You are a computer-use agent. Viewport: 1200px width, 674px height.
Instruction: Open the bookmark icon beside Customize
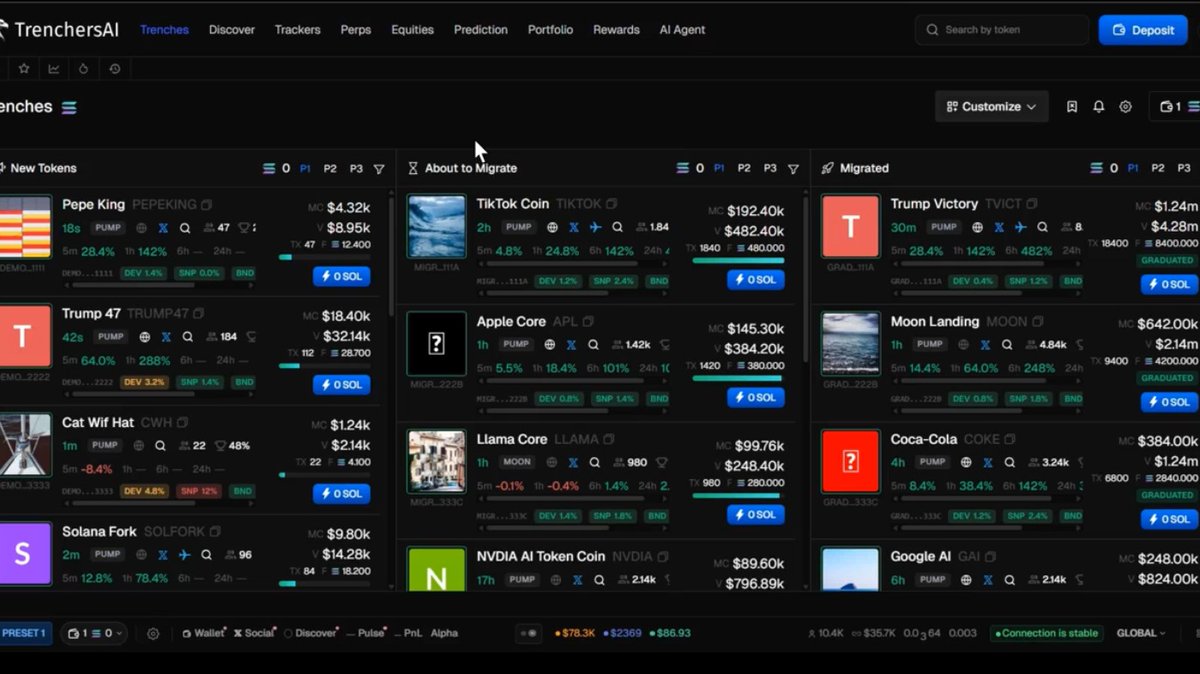point(1072,107)
